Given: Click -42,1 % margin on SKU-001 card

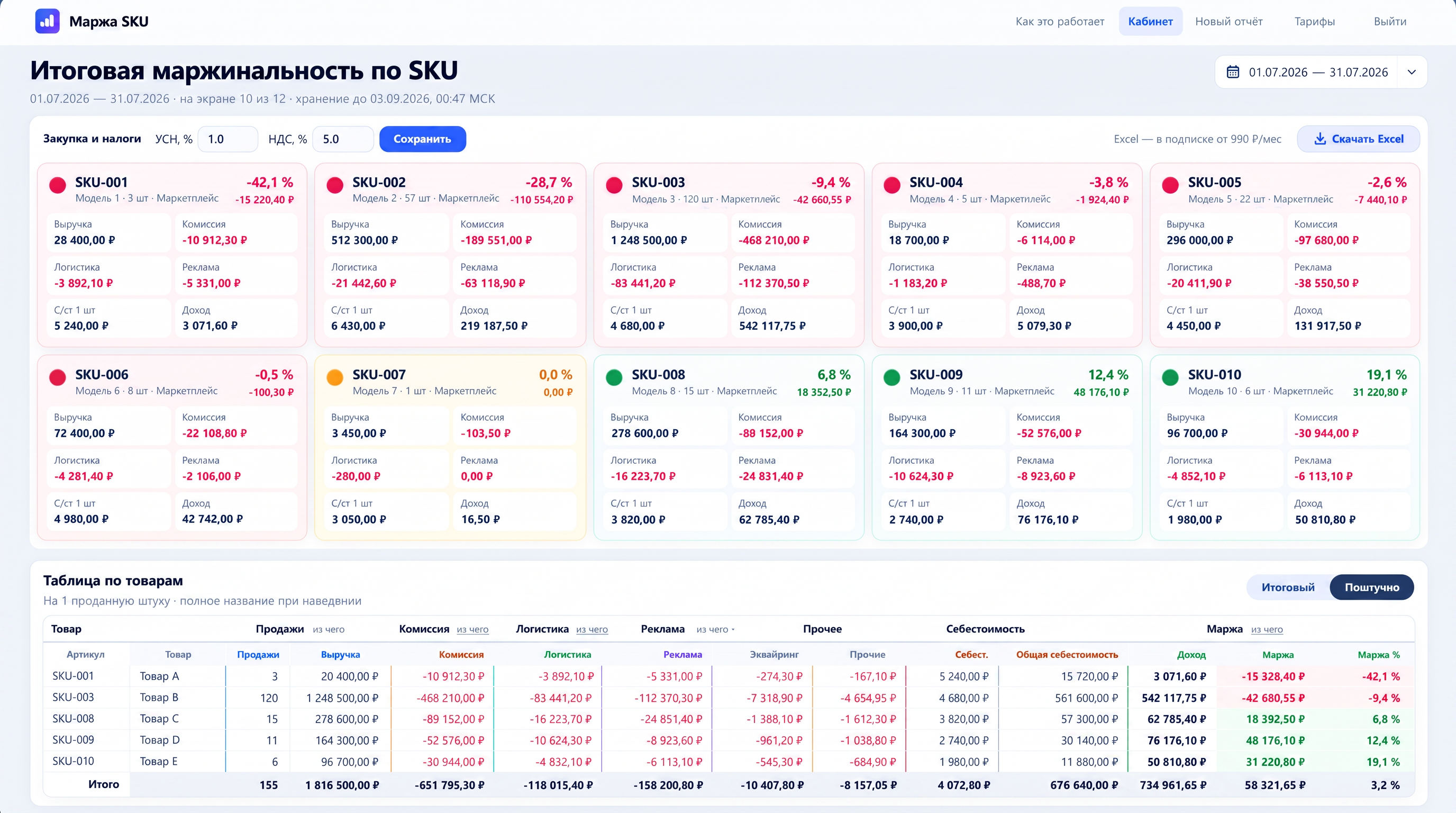Looking at the screenshot, I should tap(270, 183).
